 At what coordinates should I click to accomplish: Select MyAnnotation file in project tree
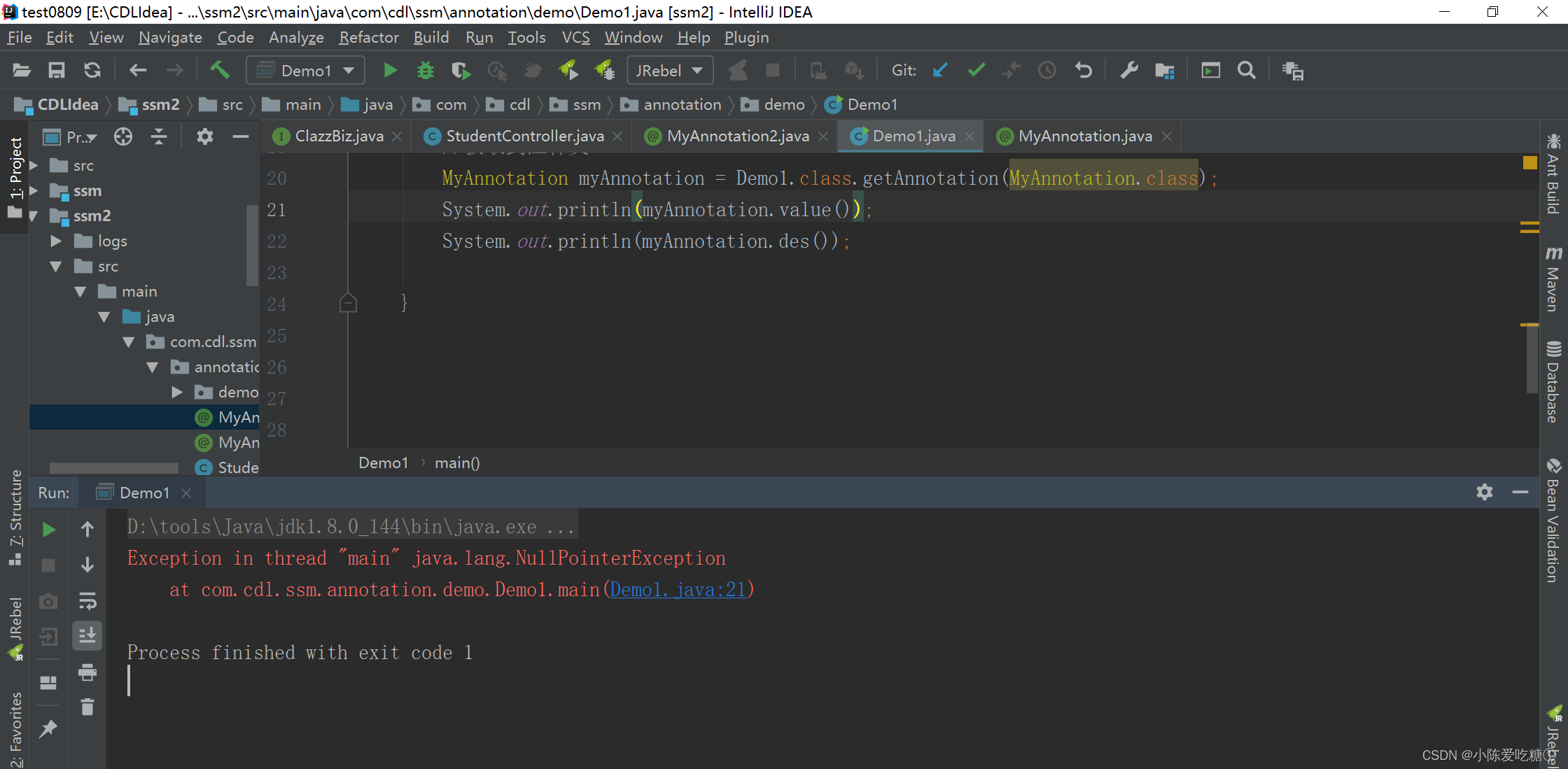tap(238, 418)
